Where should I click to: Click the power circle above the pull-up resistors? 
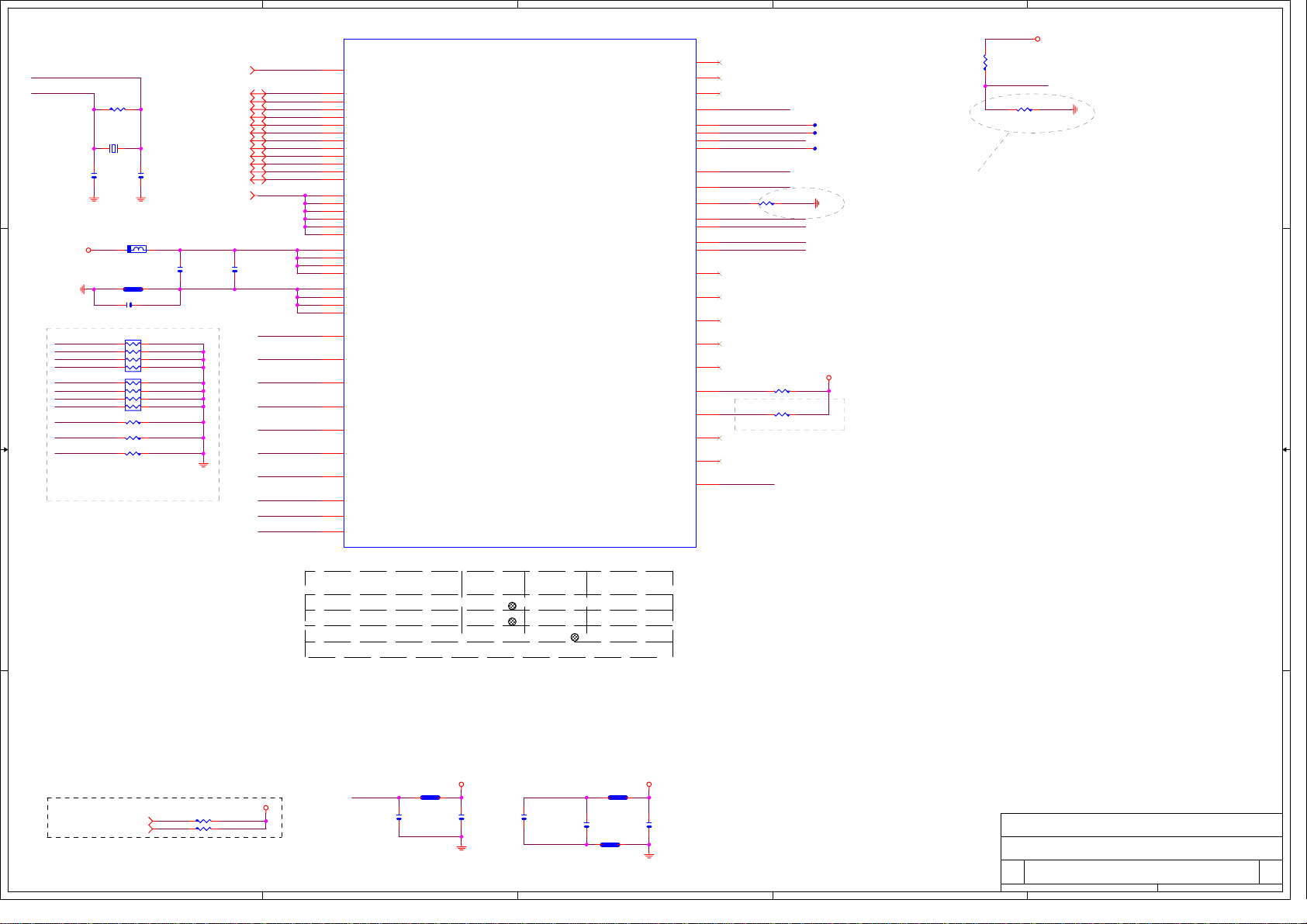(x=829, y=378)
